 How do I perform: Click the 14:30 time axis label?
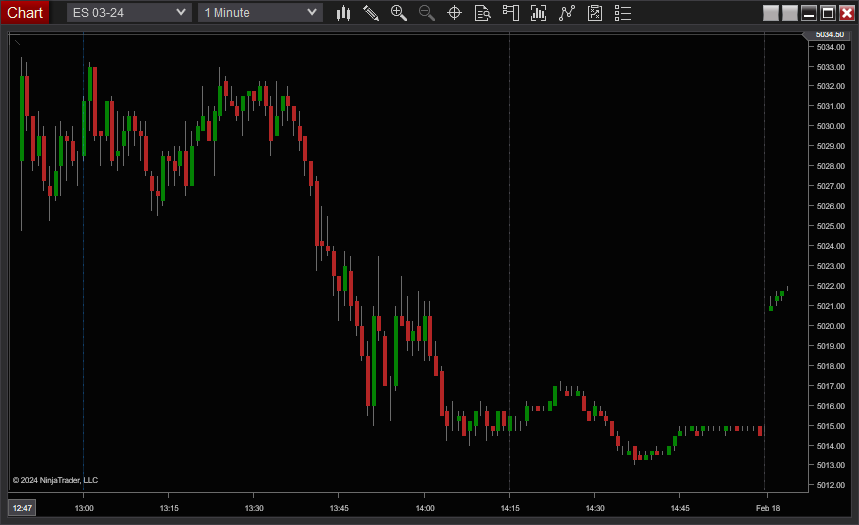[595, 508]
